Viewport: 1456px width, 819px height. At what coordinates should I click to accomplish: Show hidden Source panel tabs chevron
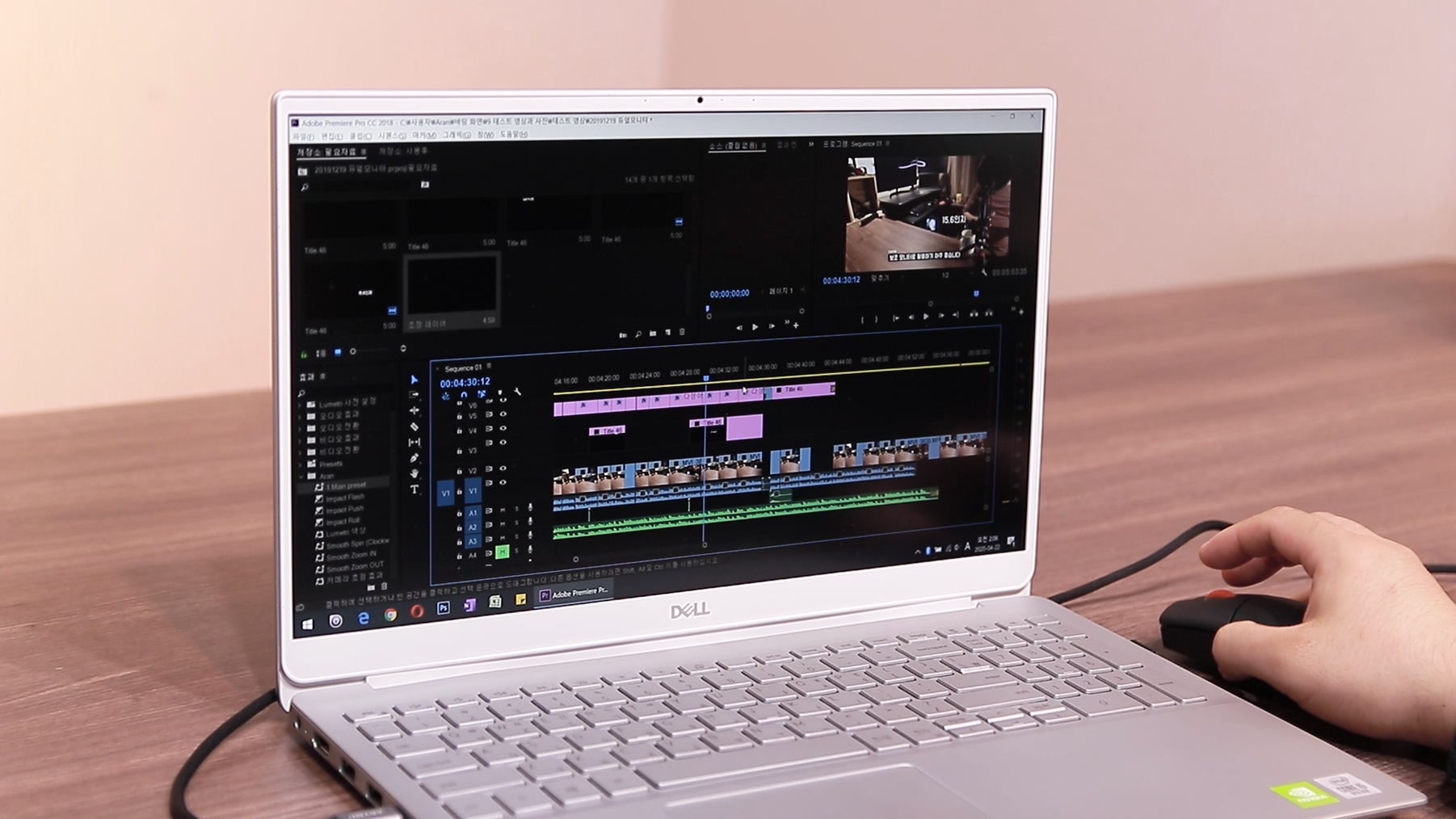coord(811,145)
